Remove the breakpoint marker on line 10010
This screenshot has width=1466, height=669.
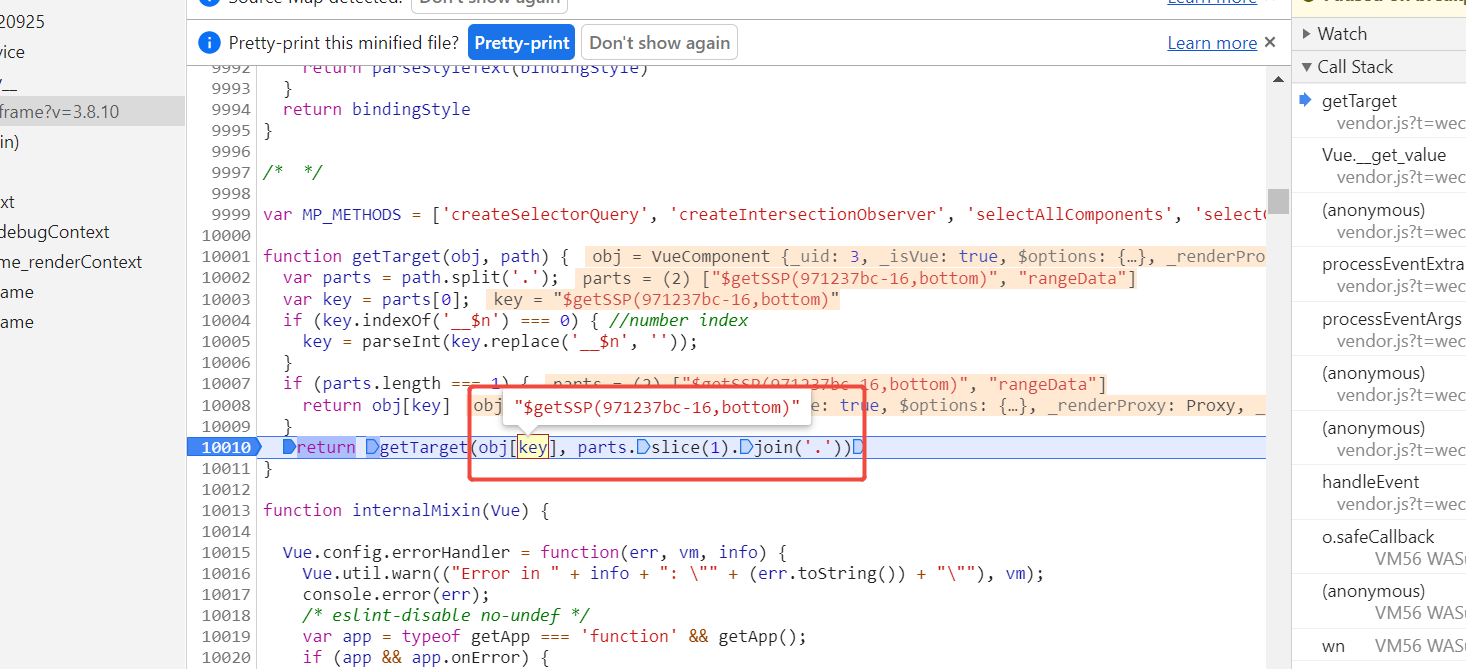[224, 447]
